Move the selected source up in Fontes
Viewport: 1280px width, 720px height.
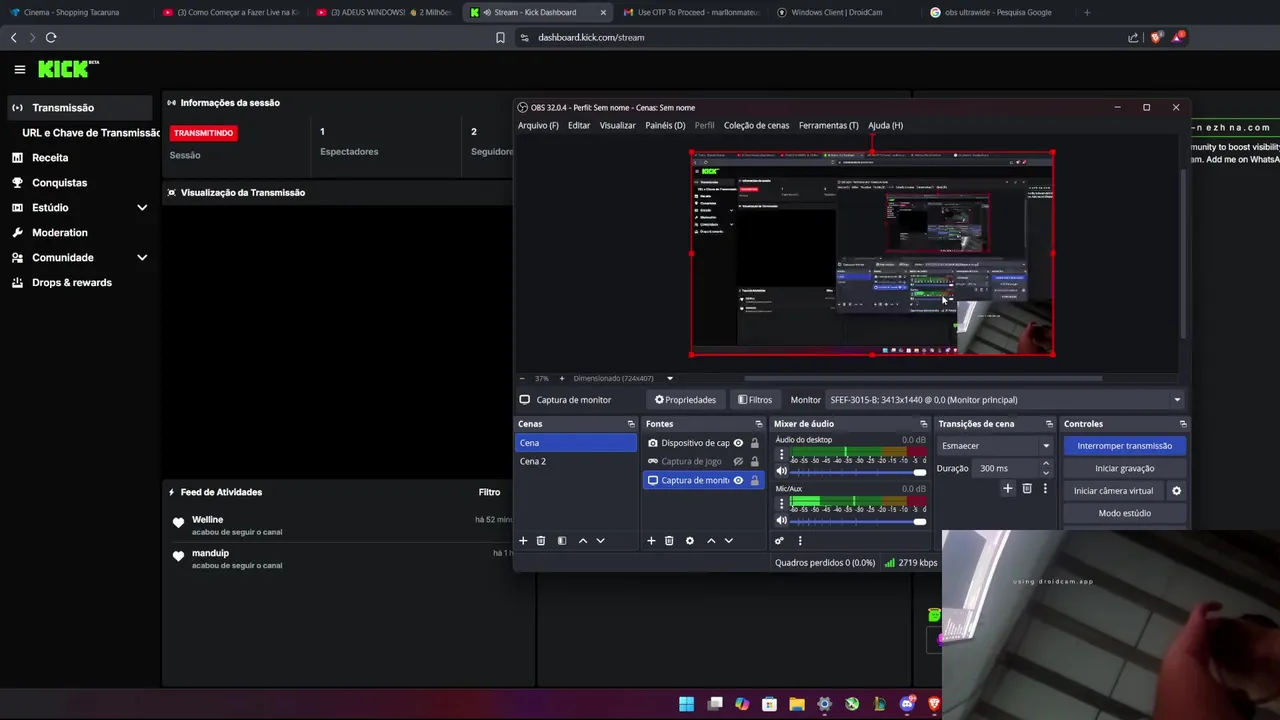pos(711,540)
